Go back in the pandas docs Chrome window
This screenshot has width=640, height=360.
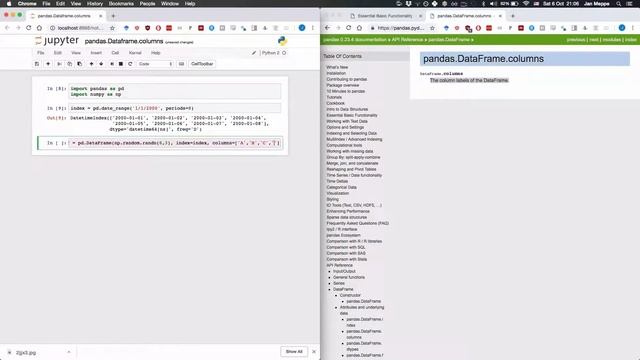pos(327,28)
